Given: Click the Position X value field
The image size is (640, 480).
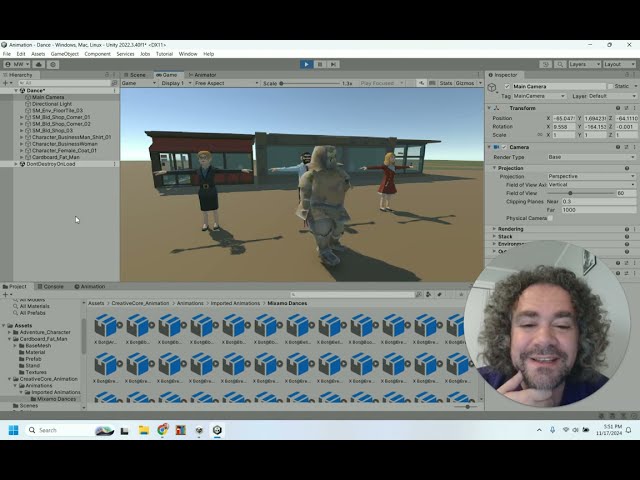Looking at the screenshot, I should [x=564, y=118].
